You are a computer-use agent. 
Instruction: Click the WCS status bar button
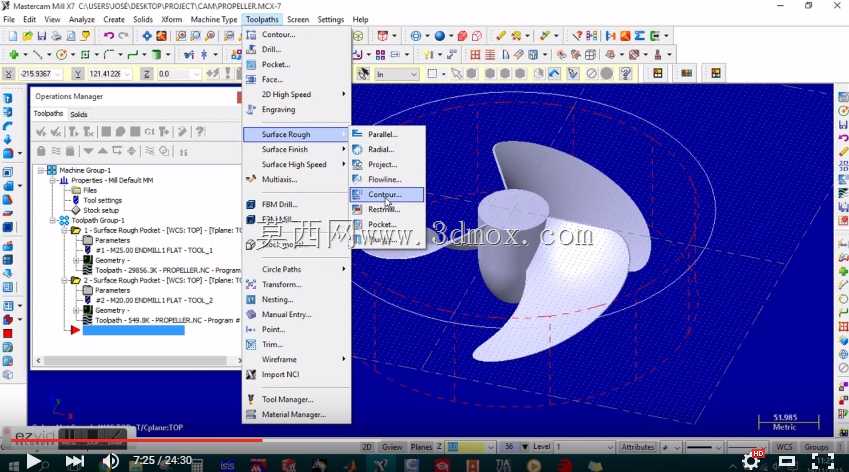point(784,447)
